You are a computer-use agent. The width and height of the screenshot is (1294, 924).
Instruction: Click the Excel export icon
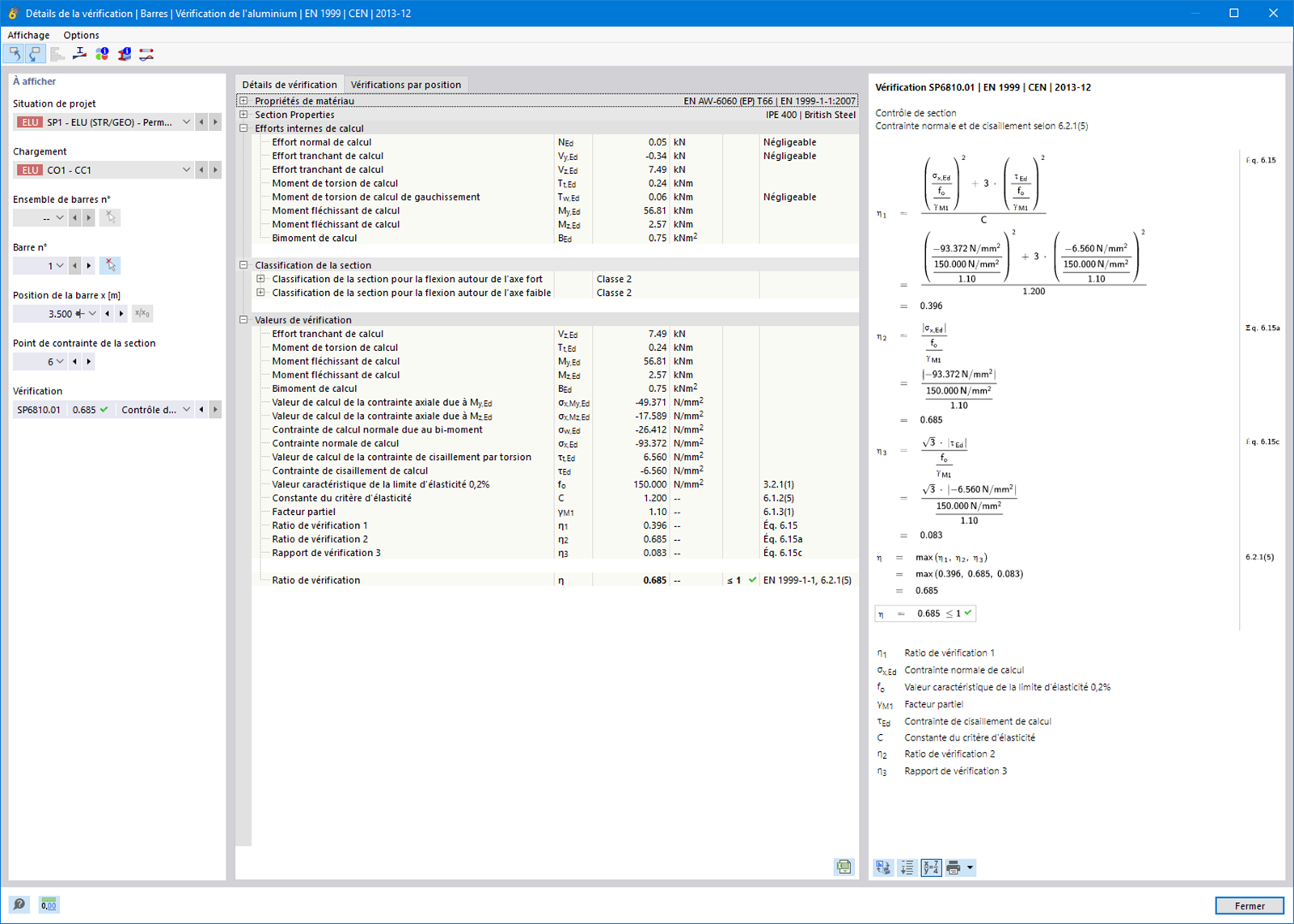pyautogui.click(x=844, y=867)
